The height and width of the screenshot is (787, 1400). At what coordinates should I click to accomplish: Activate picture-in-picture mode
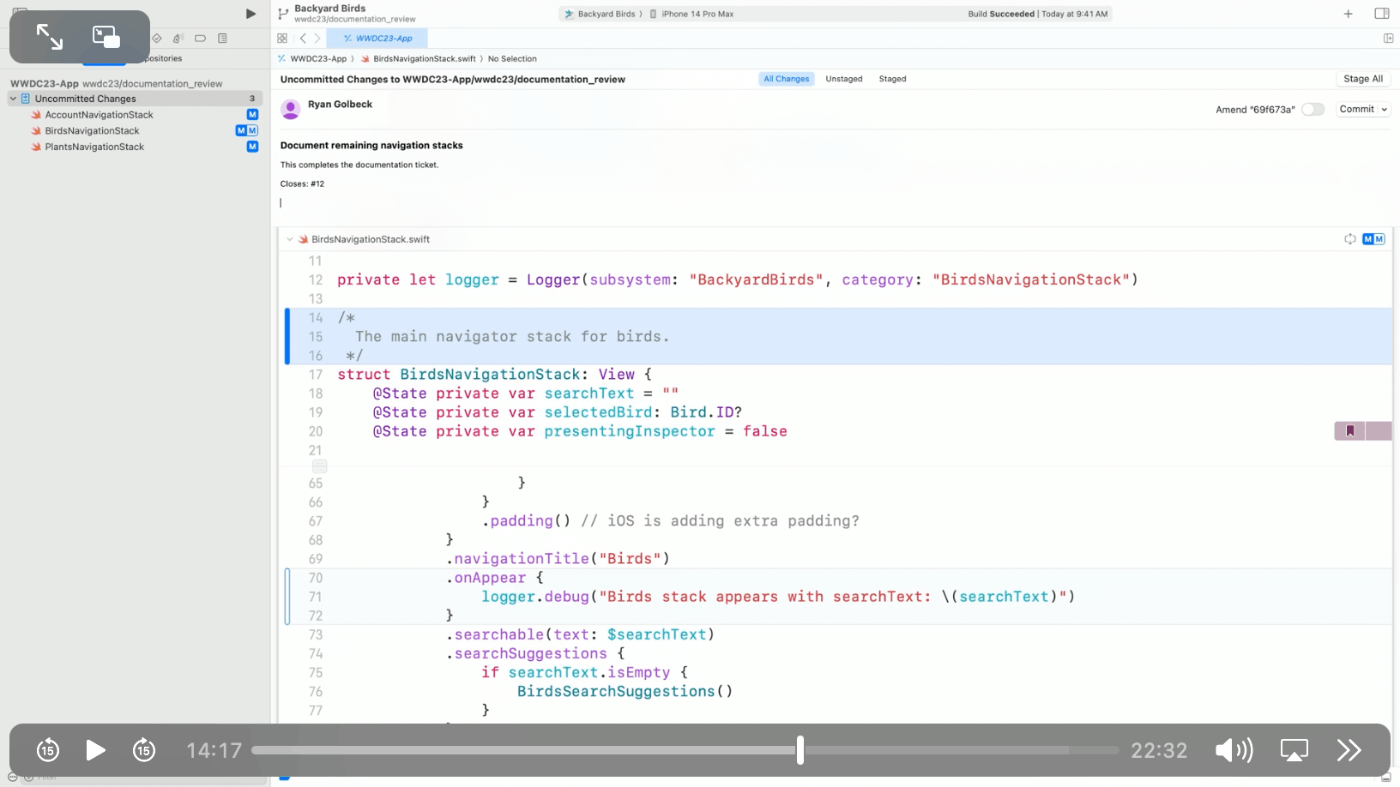106,37
